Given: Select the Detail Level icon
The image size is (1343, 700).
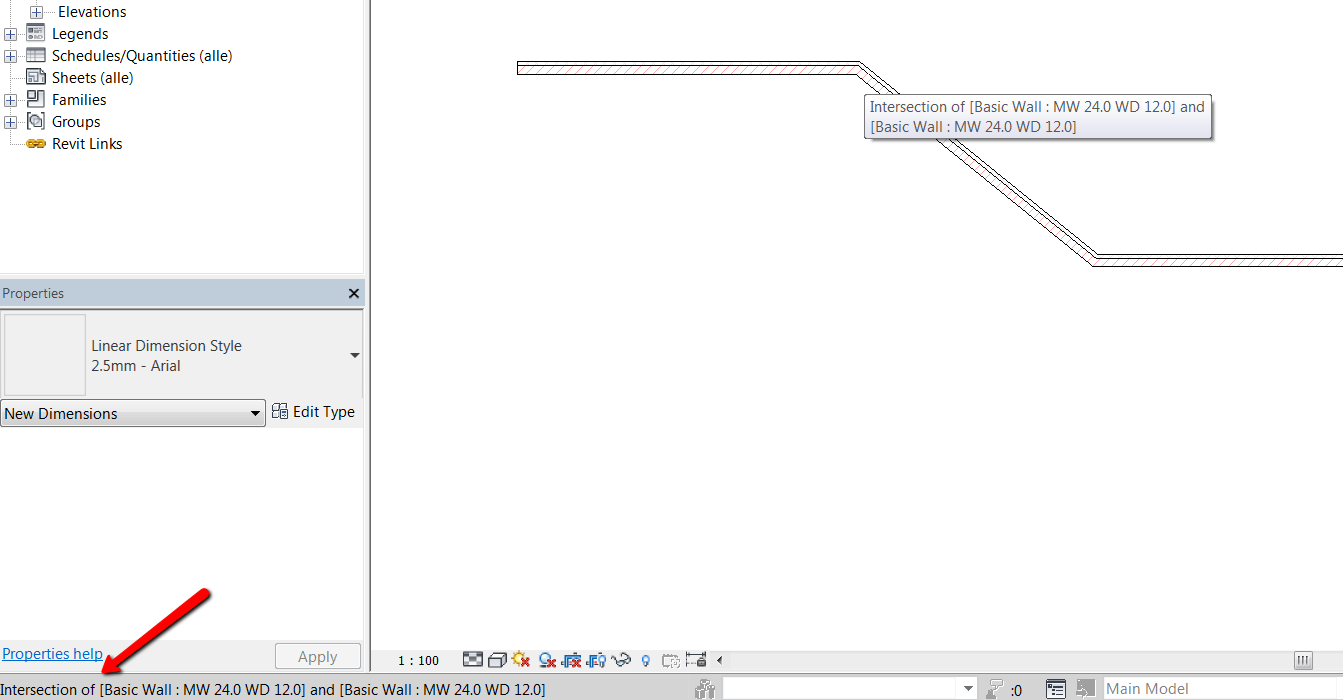Looking at the screenshot, I should tap(472, 660).
